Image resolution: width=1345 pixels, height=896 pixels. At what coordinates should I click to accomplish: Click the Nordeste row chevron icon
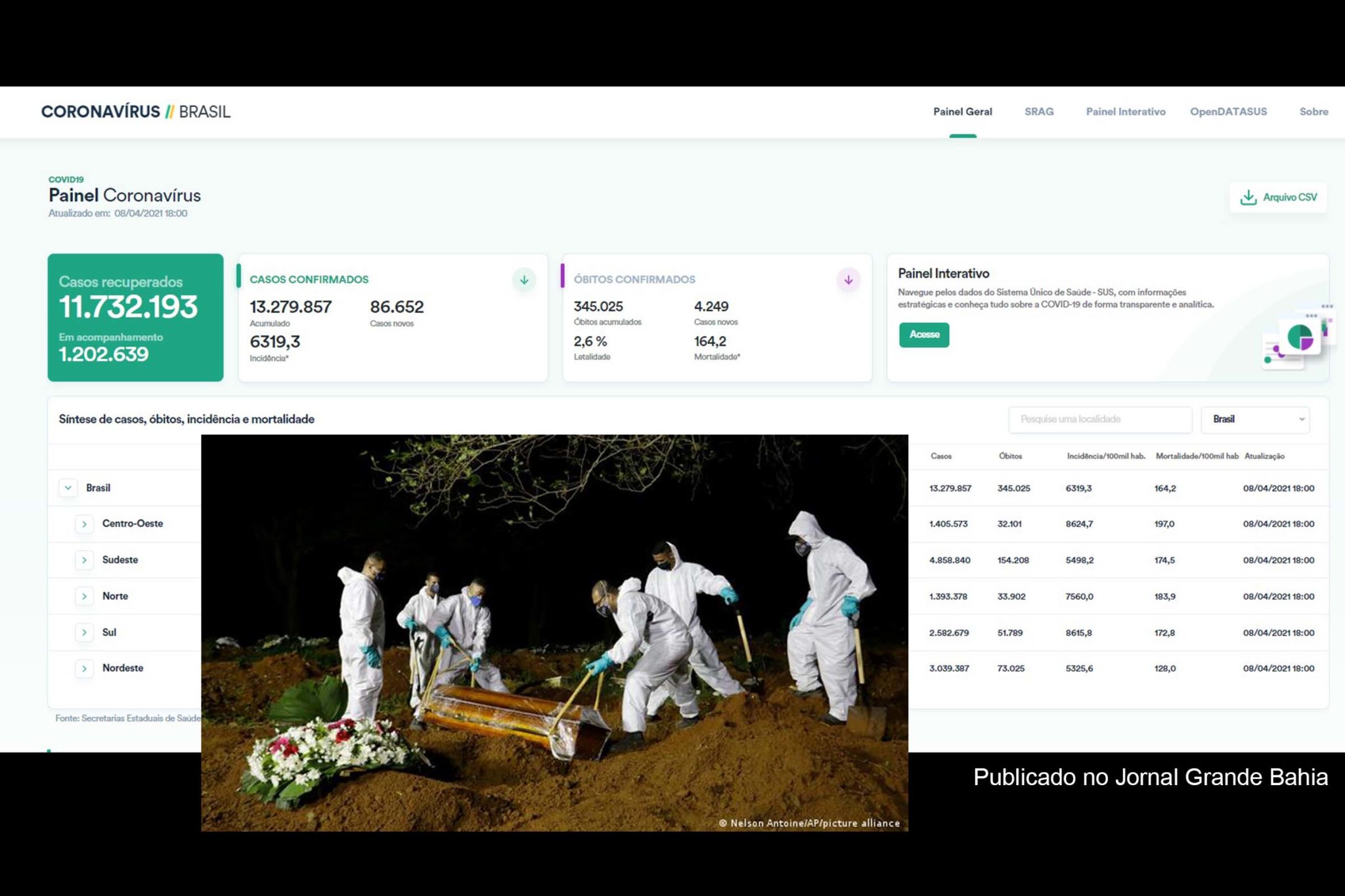pos(85,668)
